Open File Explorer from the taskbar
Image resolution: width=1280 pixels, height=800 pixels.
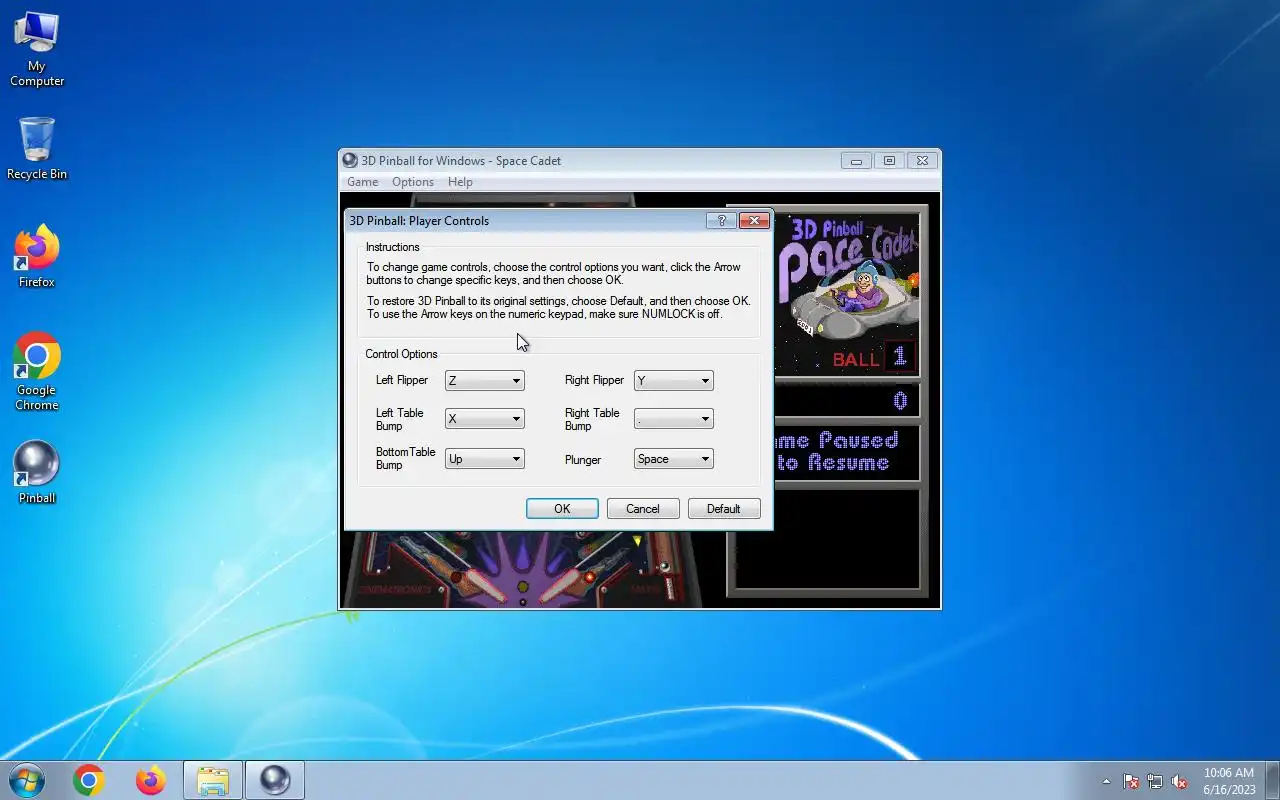click(x=213, y=780)
